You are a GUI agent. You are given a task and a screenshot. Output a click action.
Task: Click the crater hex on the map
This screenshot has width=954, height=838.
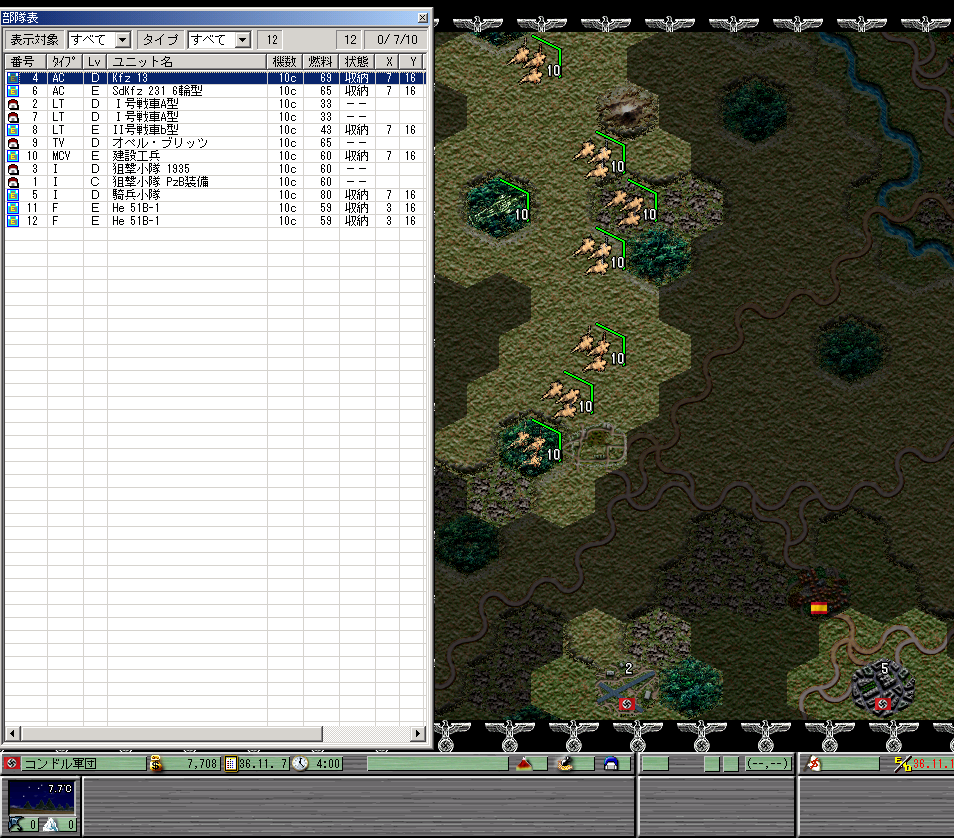(x=627, y=110)
